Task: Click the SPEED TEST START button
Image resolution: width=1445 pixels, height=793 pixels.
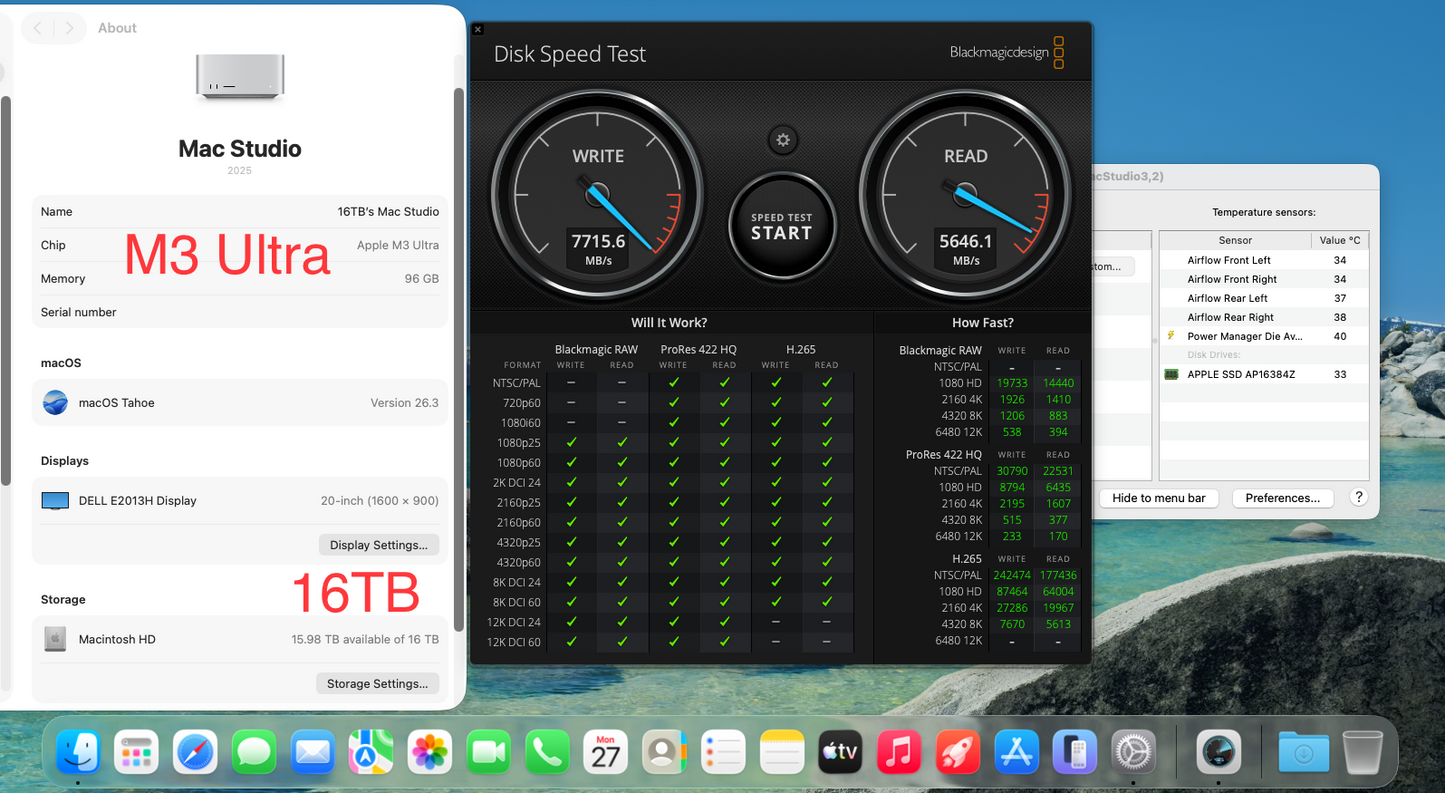Action: click(x=782, y=228)
